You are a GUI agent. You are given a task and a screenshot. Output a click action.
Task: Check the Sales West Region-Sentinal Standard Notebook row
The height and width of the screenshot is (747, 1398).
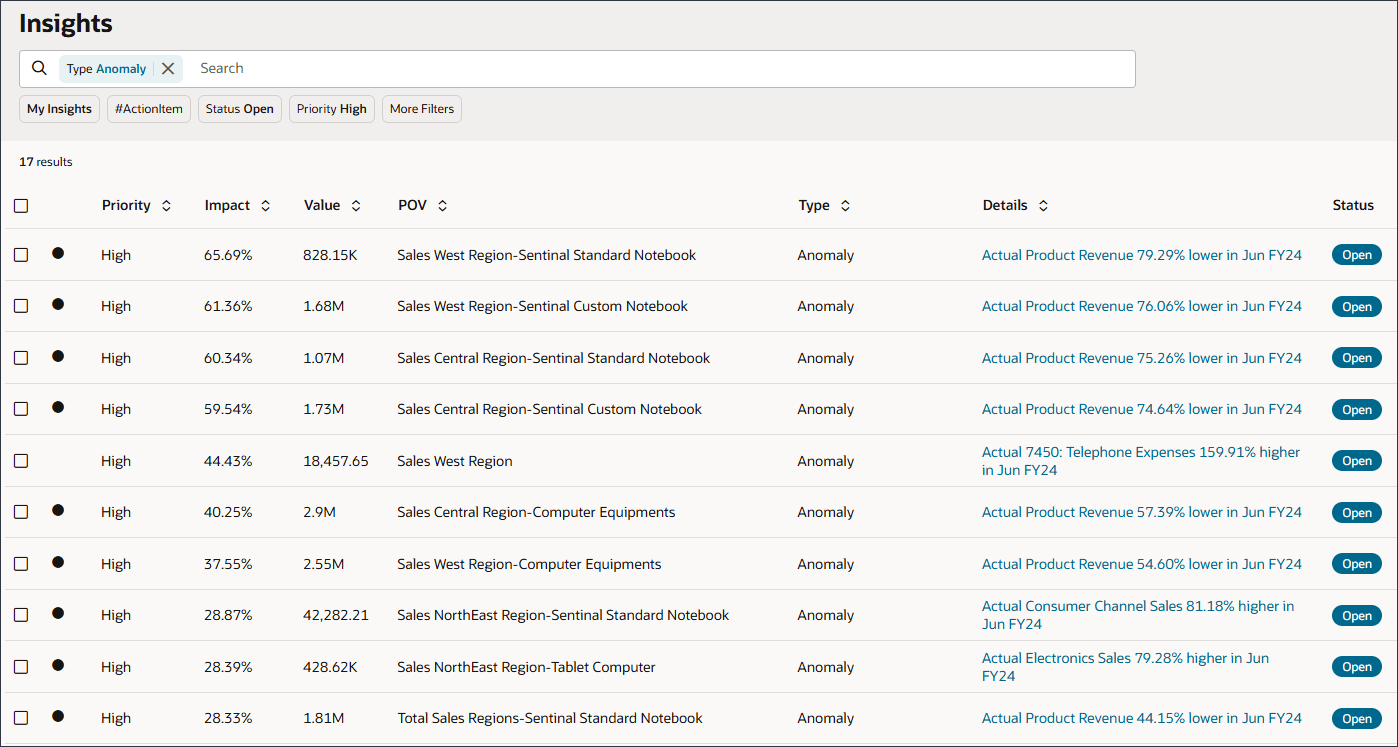(x=21, y=254)
